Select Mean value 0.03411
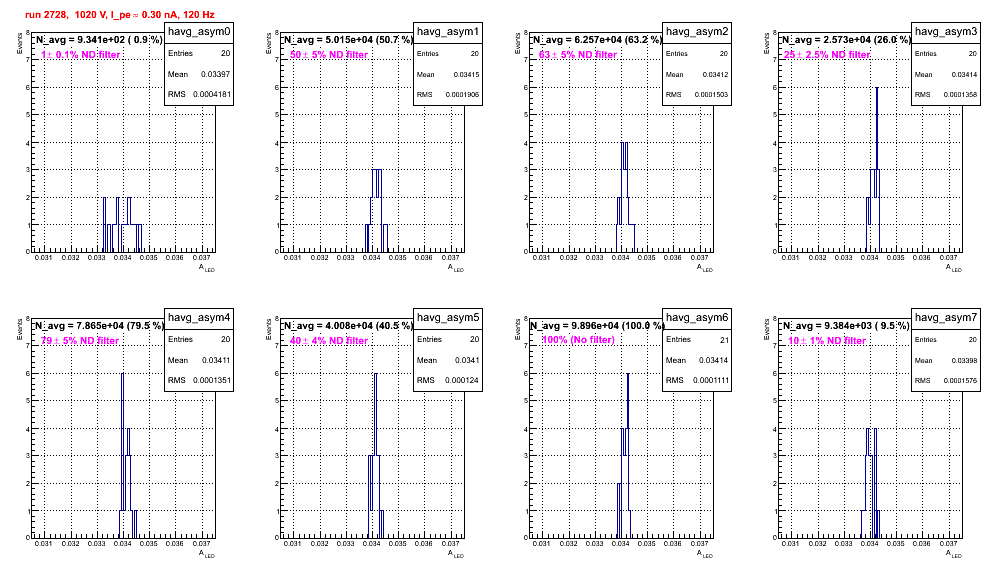996x572 pixels. coord(215,360)
